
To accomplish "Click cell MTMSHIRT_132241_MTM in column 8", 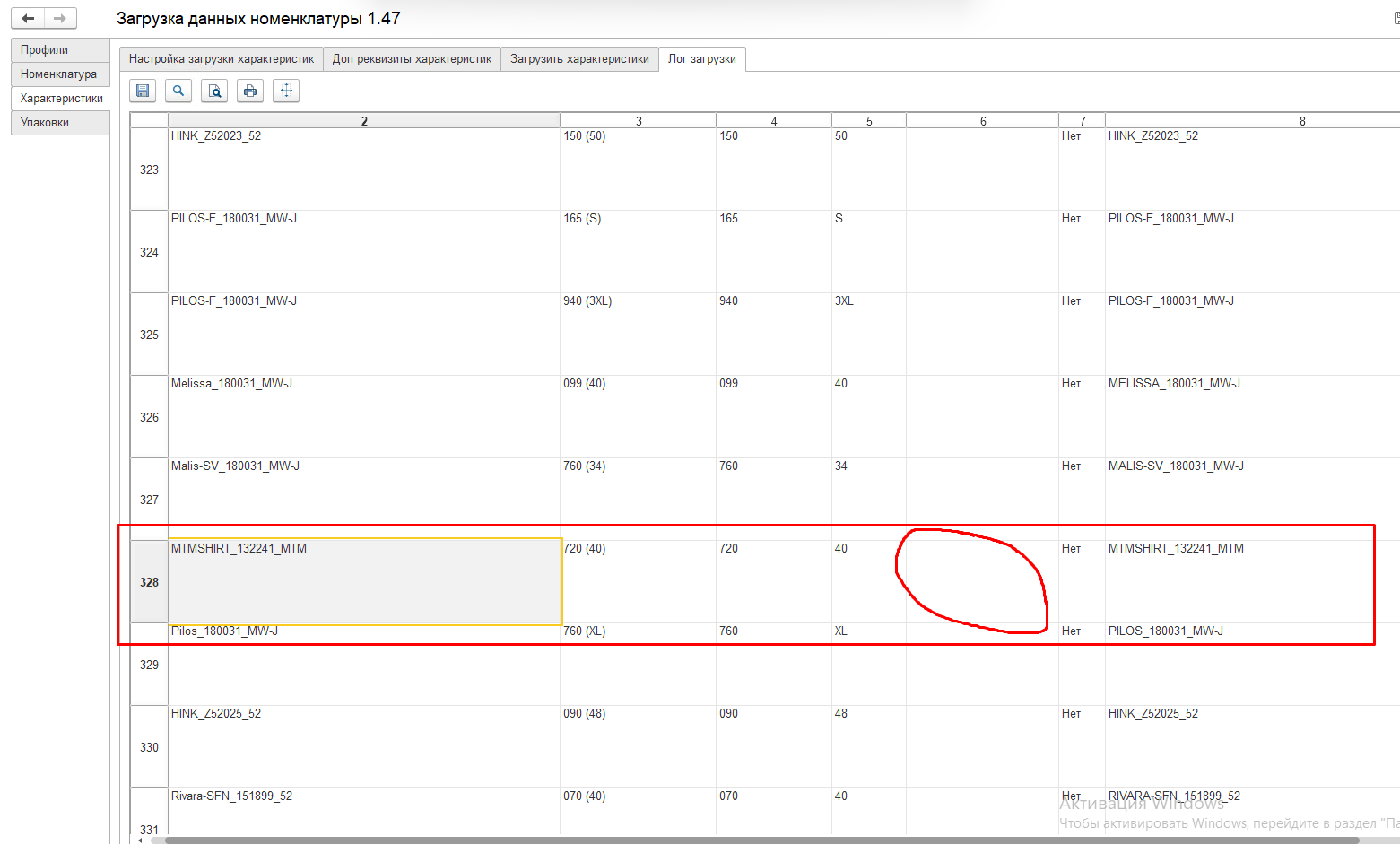I will click(x=1253, y=582).
